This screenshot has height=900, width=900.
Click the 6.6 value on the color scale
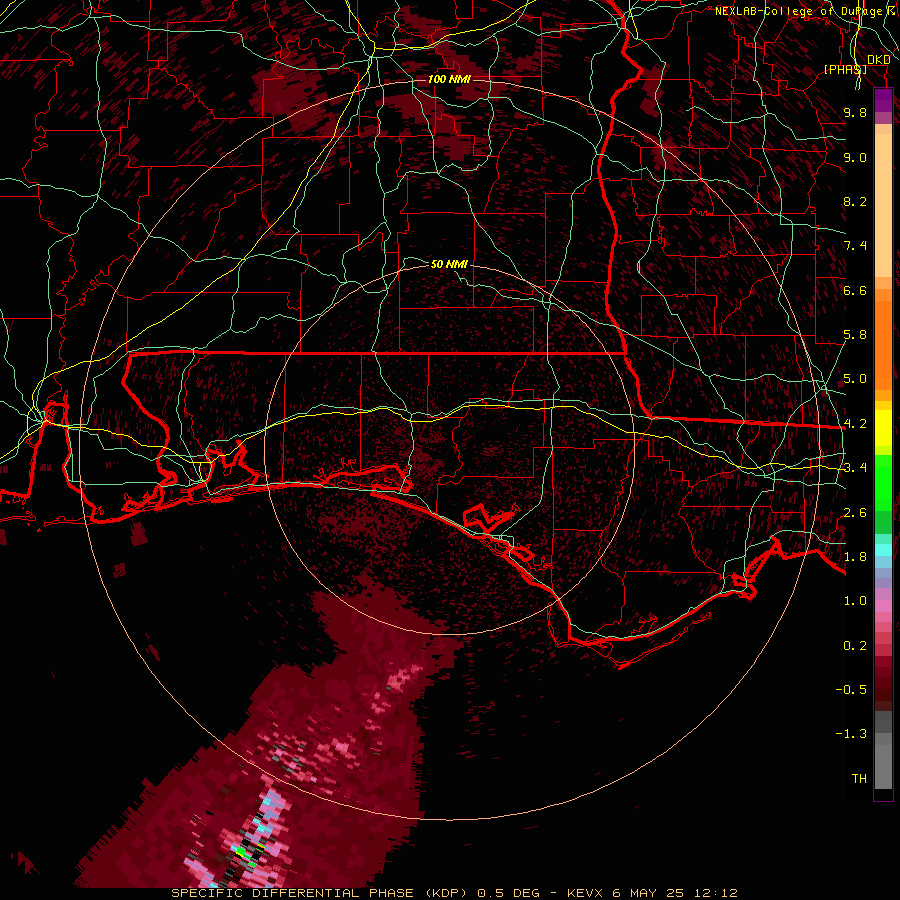855,290
